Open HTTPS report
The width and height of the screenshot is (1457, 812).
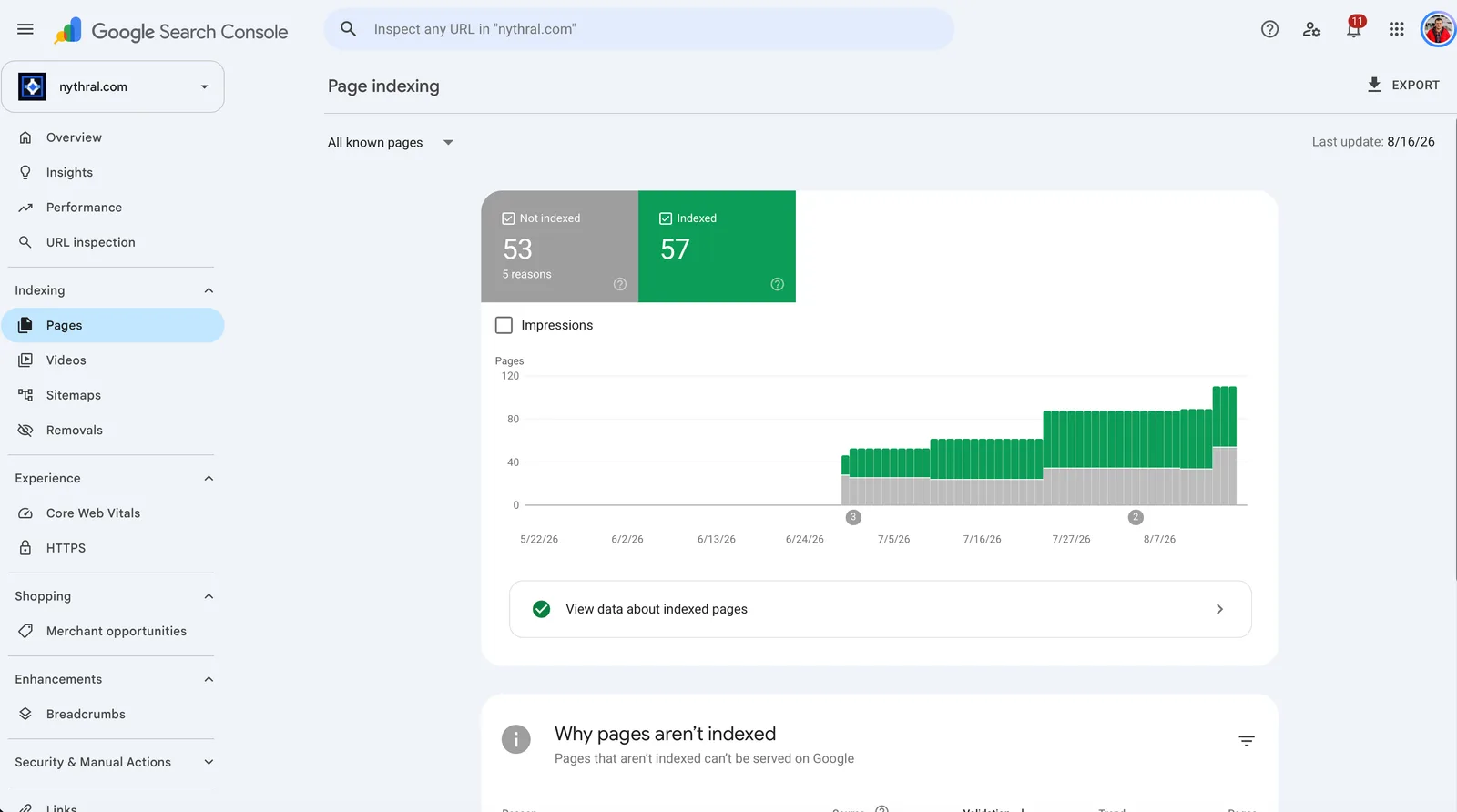(113, 548)
